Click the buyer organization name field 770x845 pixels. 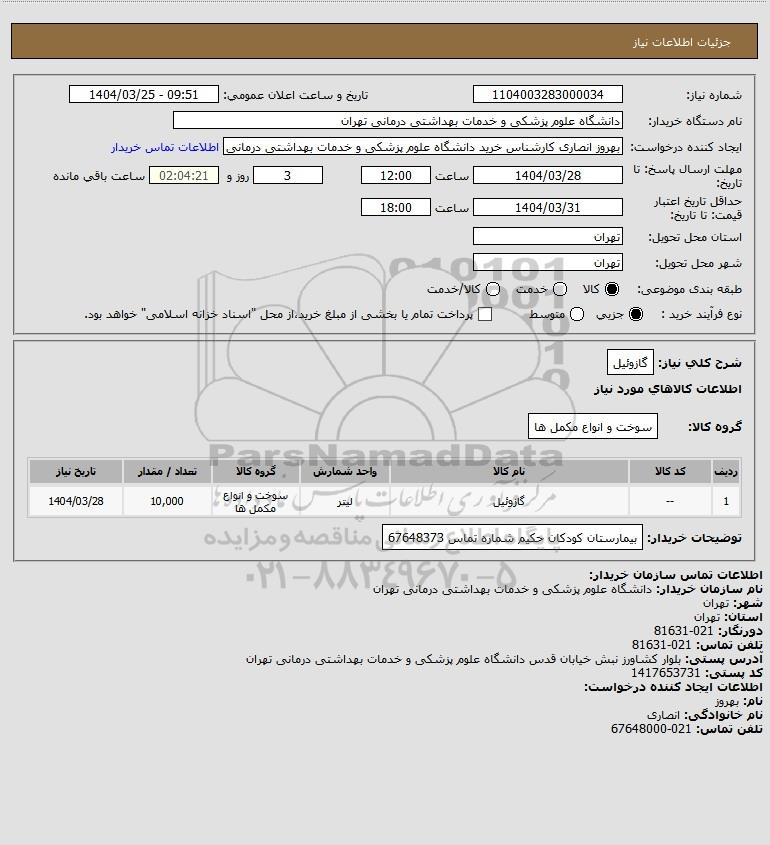click(398, 121)
